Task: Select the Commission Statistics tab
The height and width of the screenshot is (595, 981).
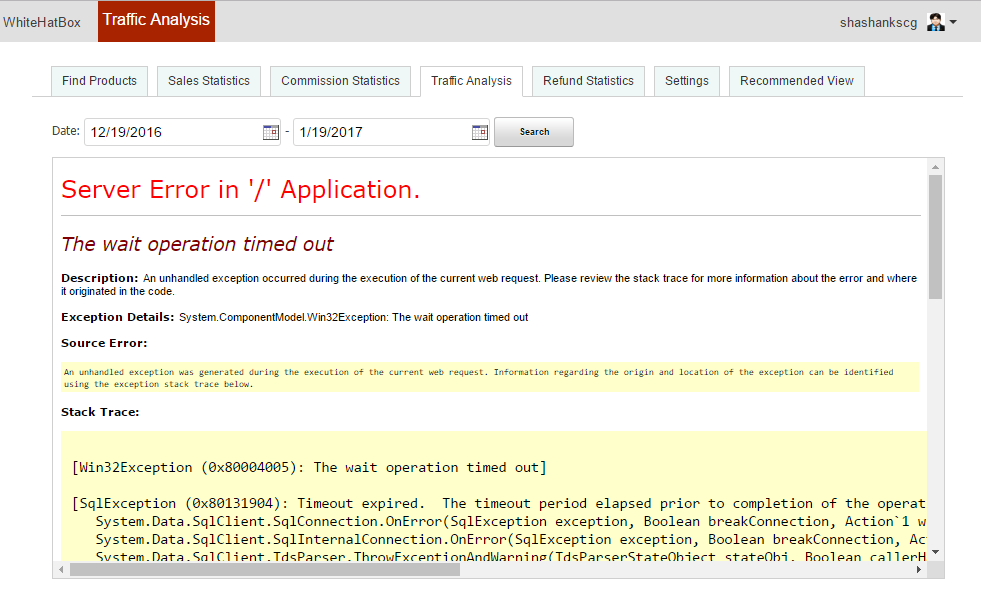Action: coord(340,81)
